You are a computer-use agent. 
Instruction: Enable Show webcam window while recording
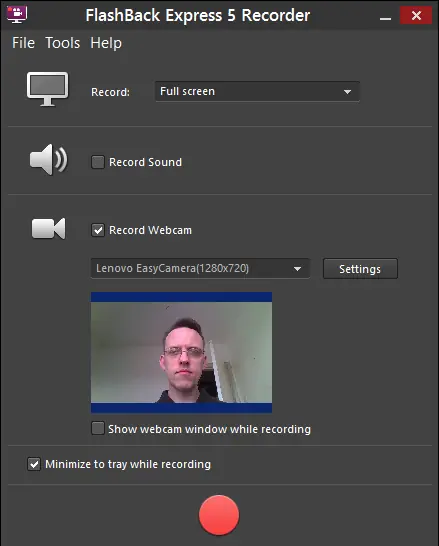(x=98, y=428)
